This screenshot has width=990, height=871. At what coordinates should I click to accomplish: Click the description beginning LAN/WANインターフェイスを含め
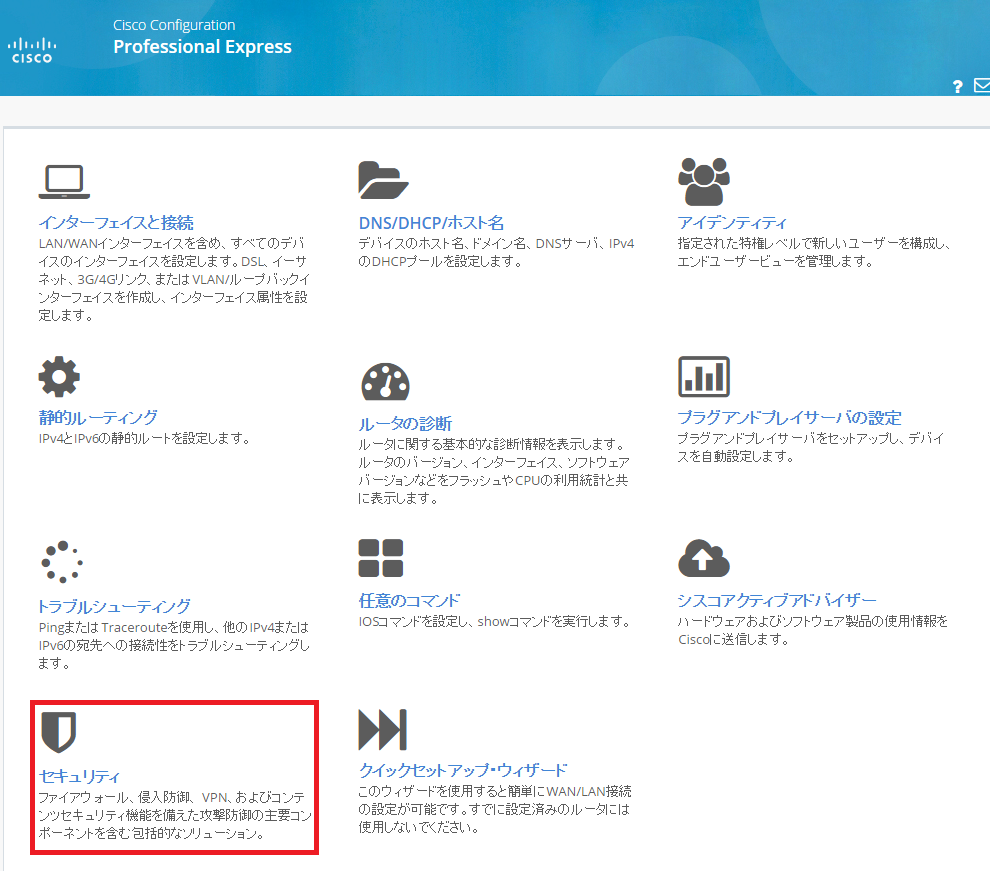click(x=174, y=279)
